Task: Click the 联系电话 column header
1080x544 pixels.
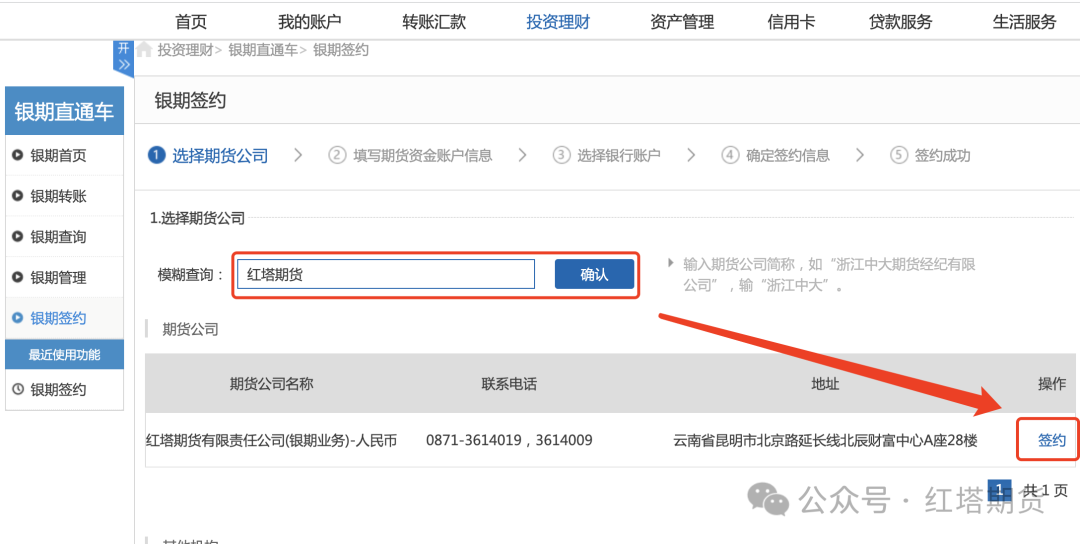Action: [509, 384]
